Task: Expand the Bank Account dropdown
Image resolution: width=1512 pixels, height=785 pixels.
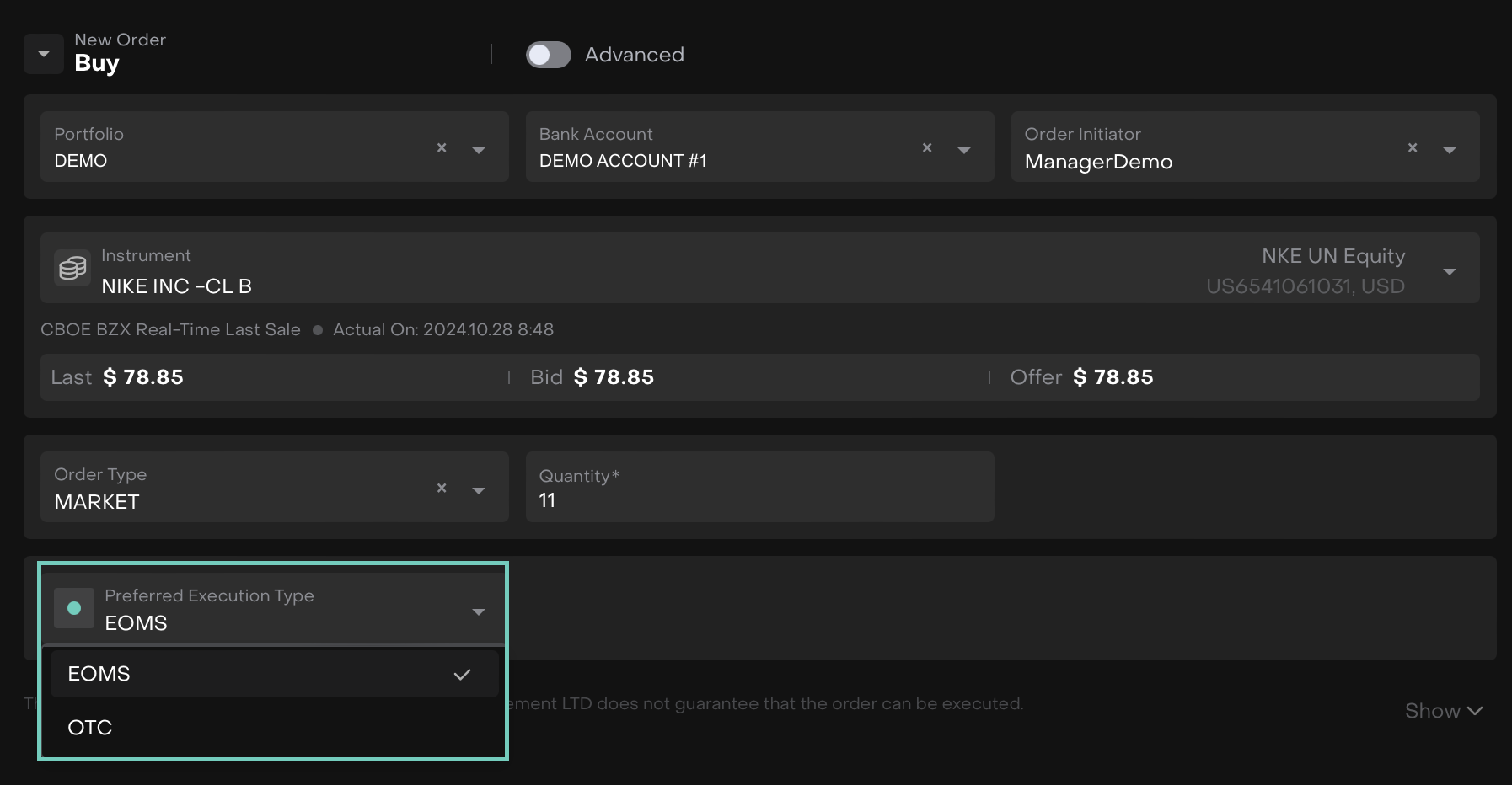Action: pos(964,150)
